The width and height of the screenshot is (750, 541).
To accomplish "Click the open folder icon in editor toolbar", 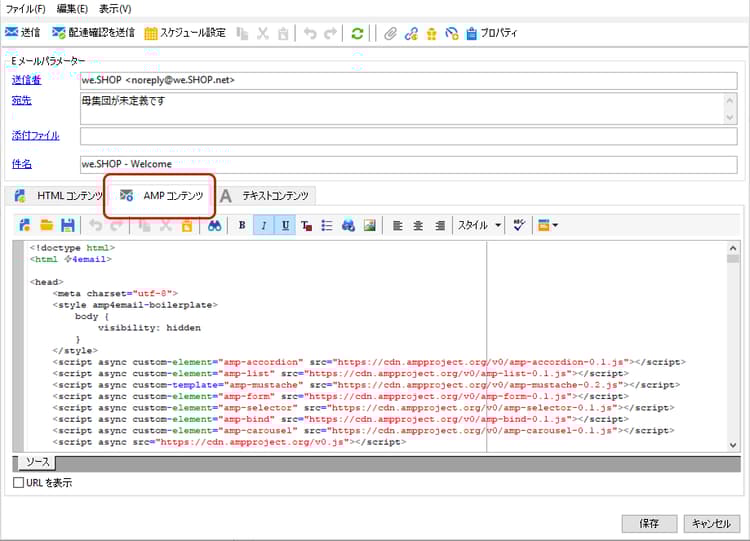I will tap(46, 225).
